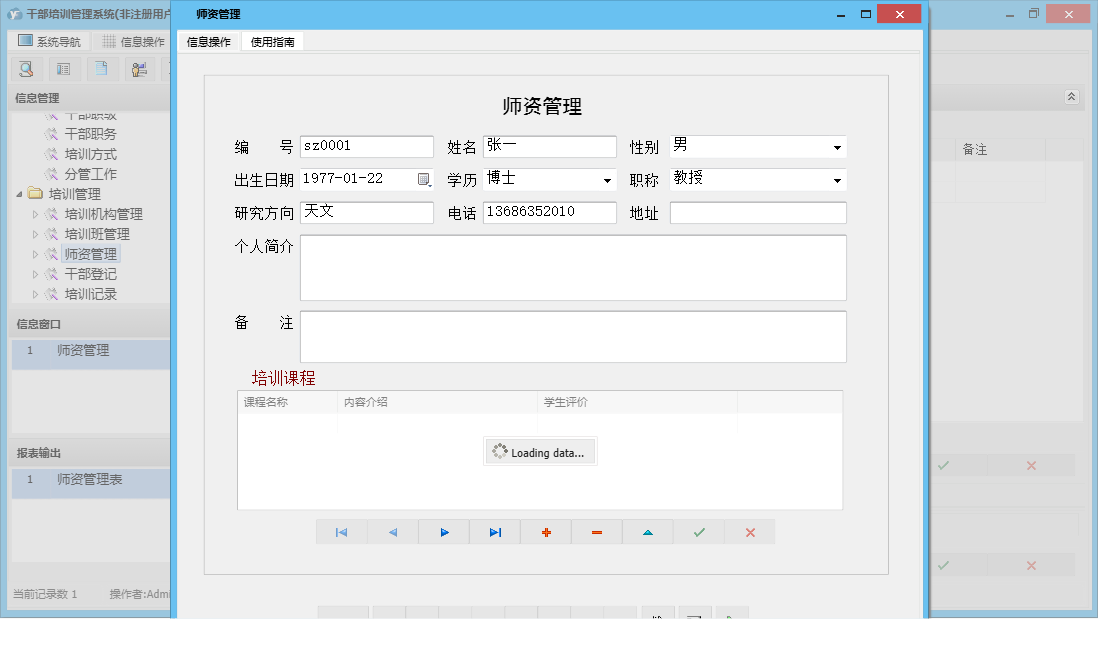This screenshot has height=655, width=1098.
Task: Confirm changes with the green check icon
Action: pyautogui.click(x=698, y=531)
